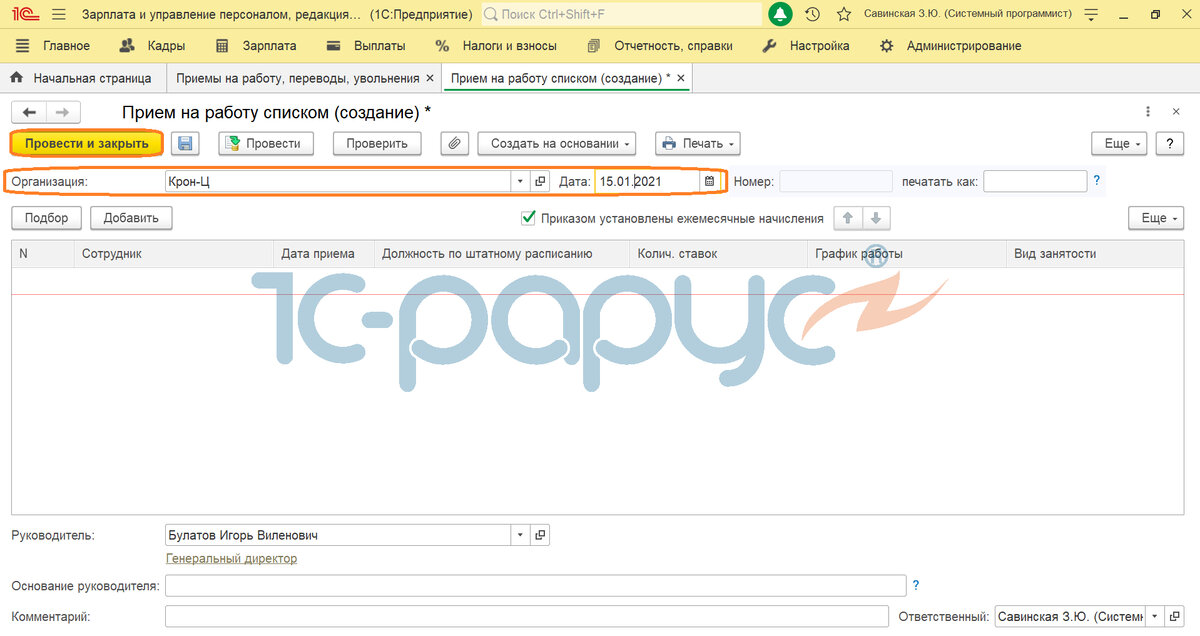Open Налоги и взносы section
Image resolution: width=1200 pixels, height=636 pixels.
pos(497,46)
